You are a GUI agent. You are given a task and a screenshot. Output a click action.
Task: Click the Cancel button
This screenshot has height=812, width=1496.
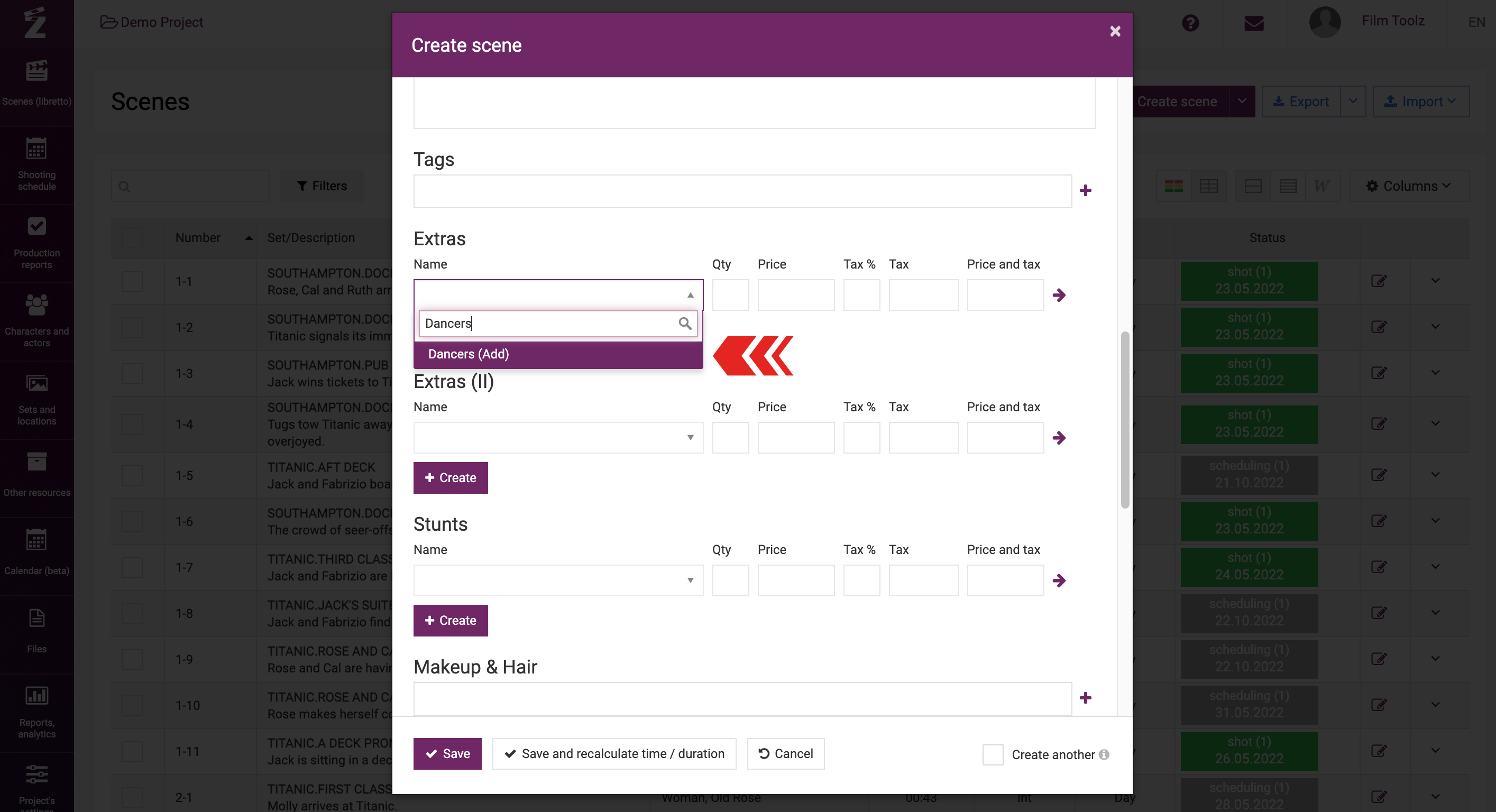tap(785, 753)
